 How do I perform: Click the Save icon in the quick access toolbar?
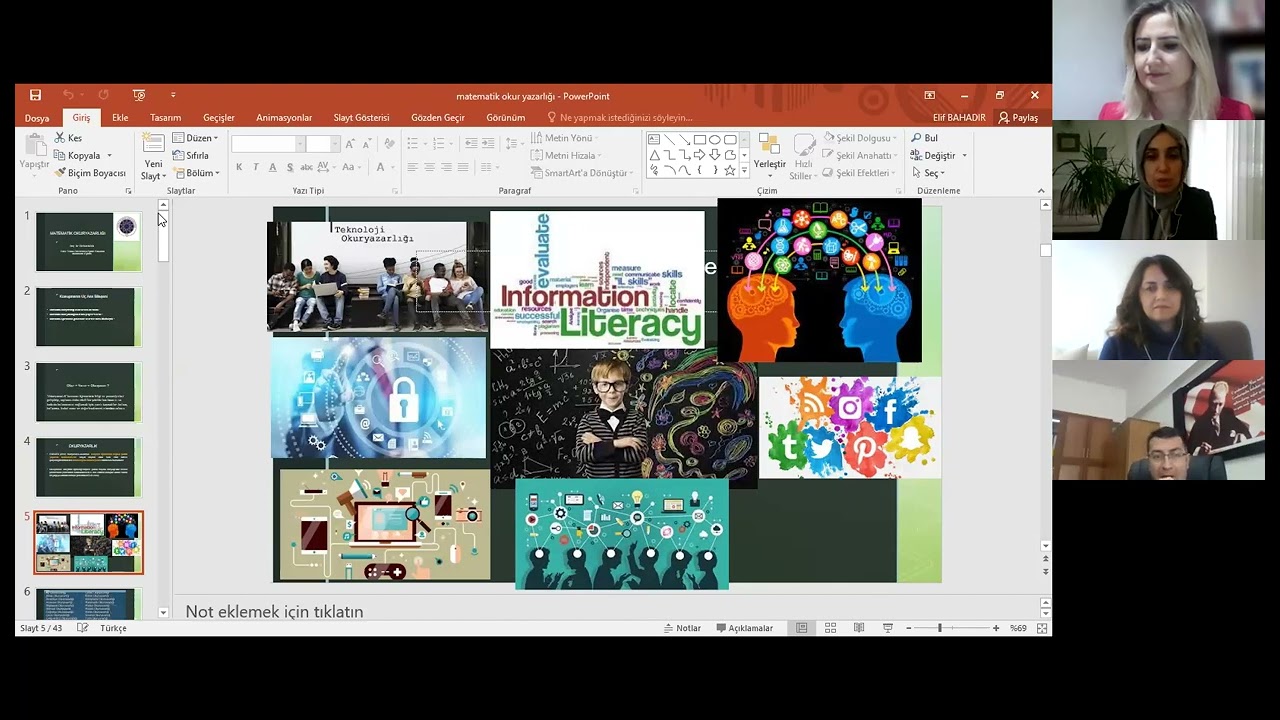click(35, 95)
